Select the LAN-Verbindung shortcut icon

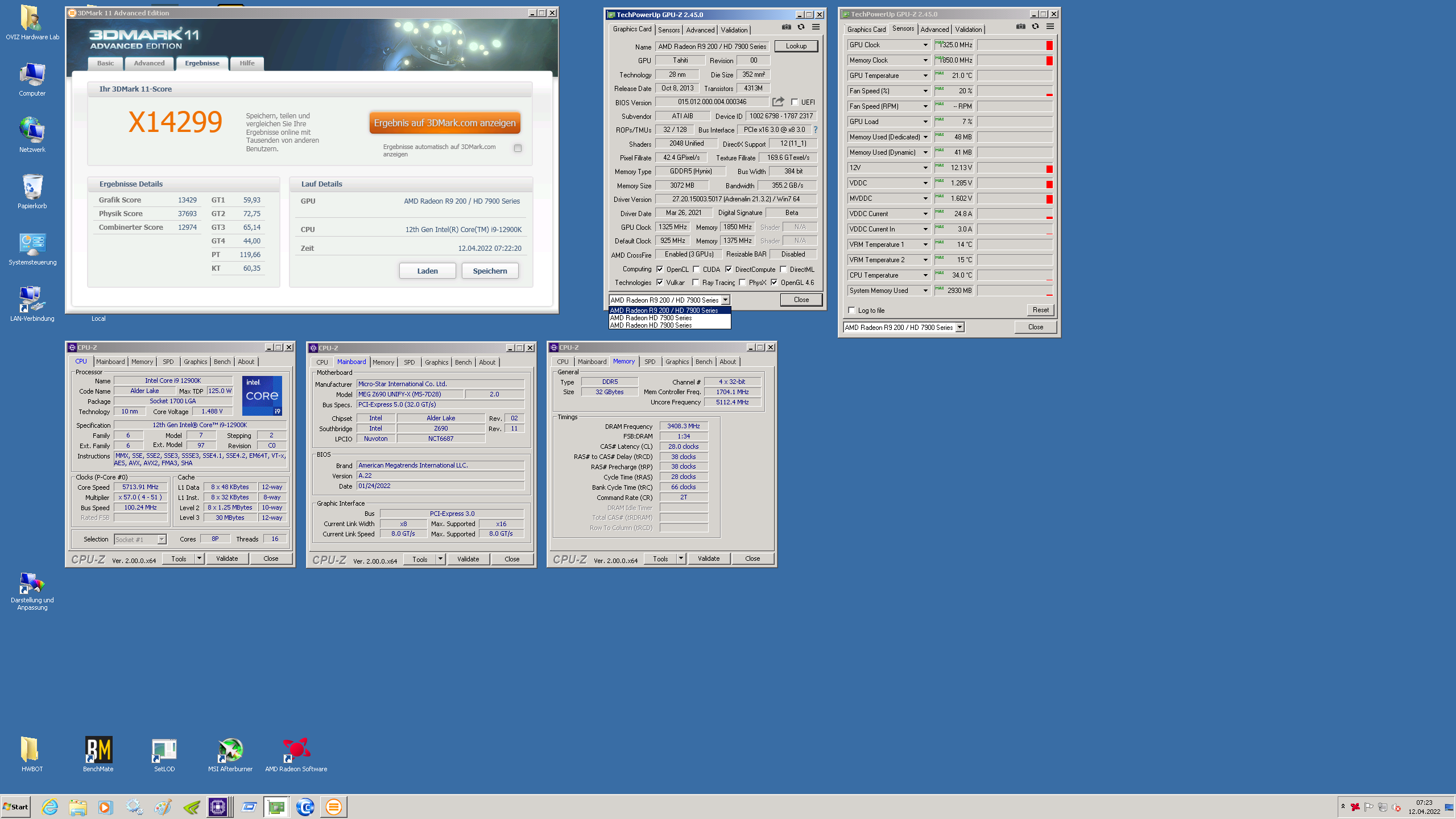tap(32, 304)
